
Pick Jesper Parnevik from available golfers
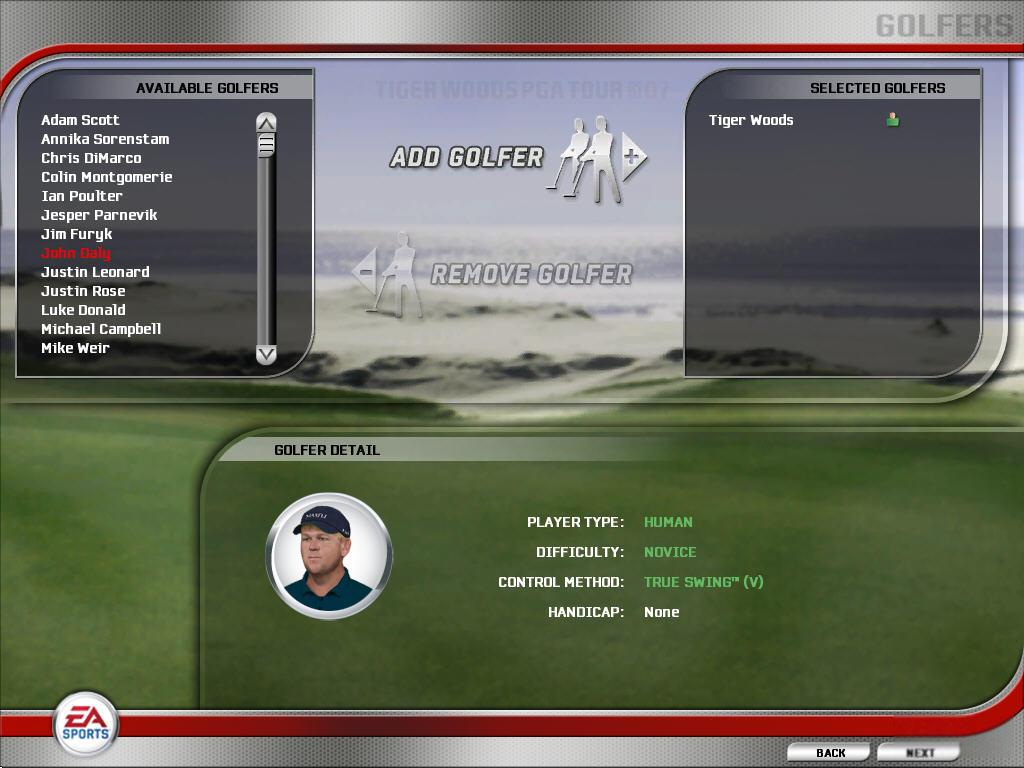(x=99, y=215)
